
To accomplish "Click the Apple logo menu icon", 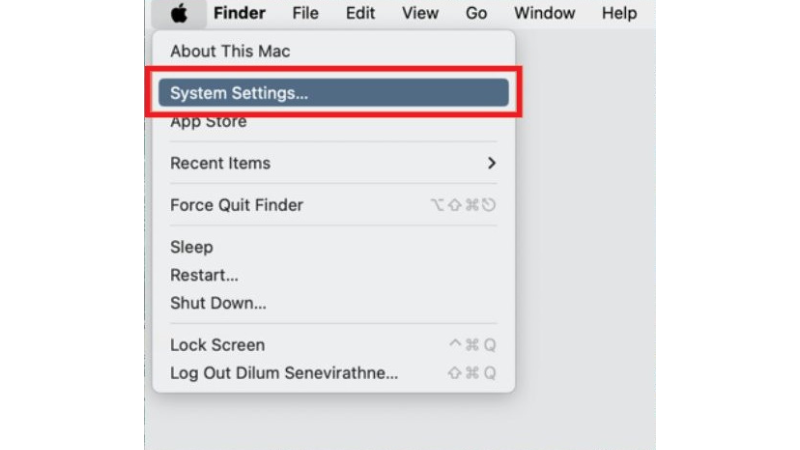I will [179, 13].
